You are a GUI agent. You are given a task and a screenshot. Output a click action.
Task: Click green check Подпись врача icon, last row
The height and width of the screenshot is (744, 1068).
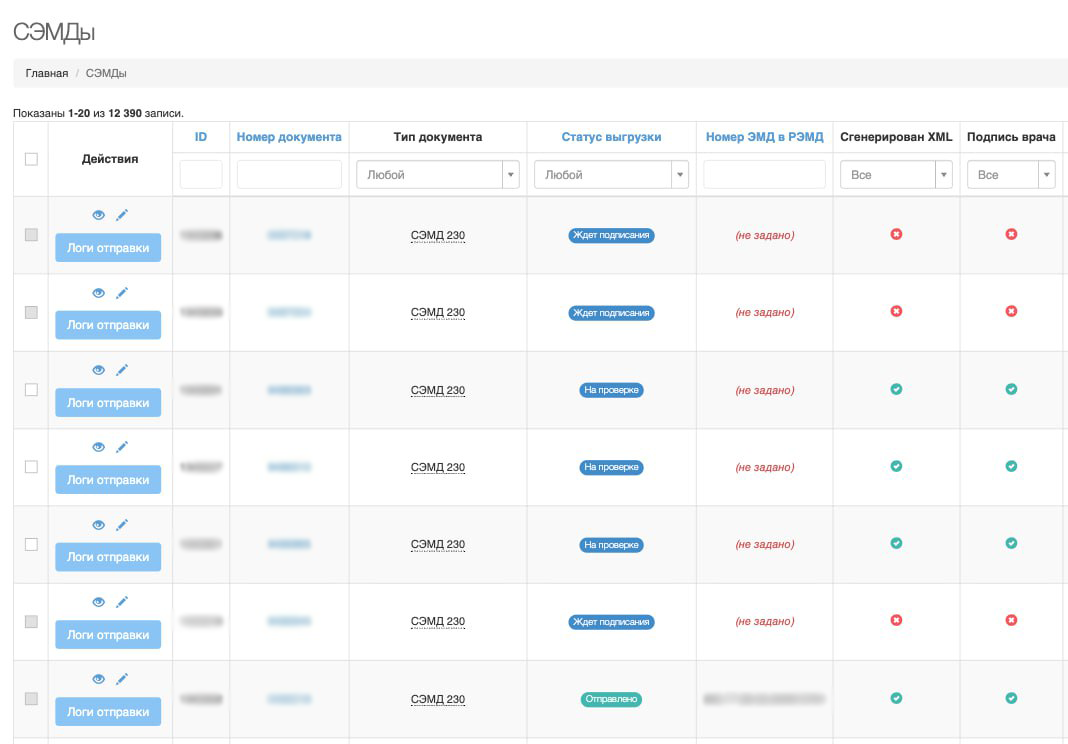click(1011, 698)
